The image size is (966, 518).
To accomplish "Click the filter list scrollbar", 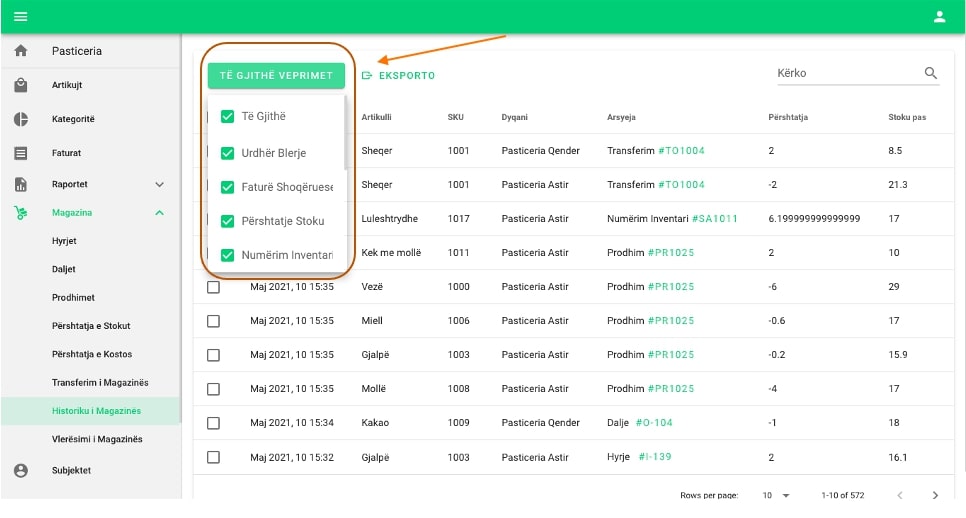I will tap(347, 135).
